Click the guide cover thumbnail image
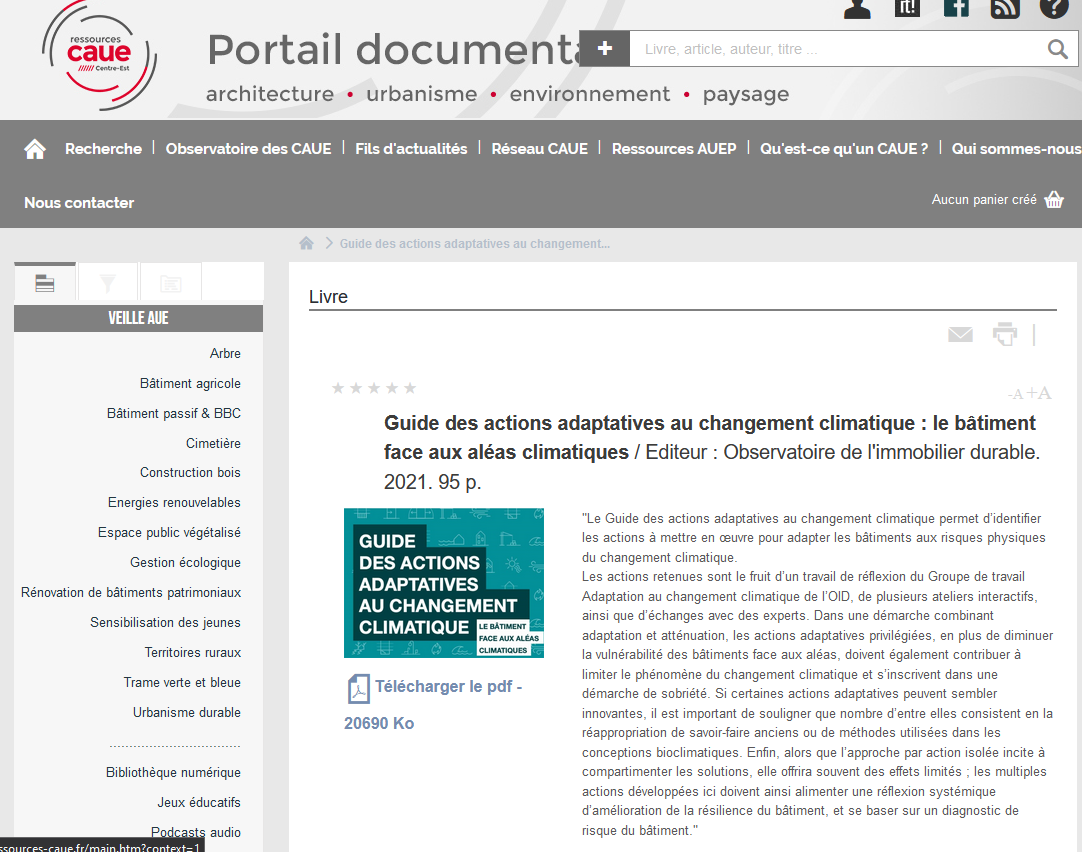Viewport: 1082px width, 852px height. click(x=444, y=583)
